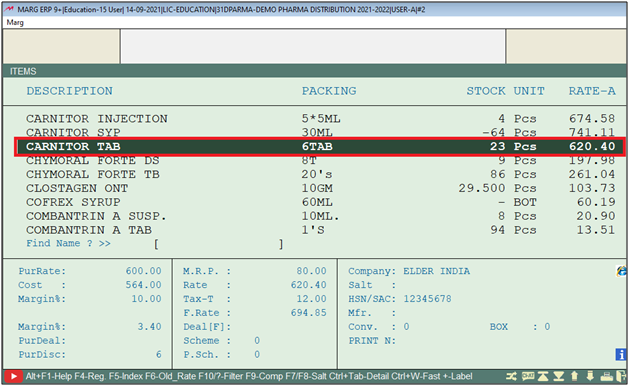Screen dimensions: 630x386
Task: Select the CHYMORAL FORTE DS item
Action: point(320,160)
